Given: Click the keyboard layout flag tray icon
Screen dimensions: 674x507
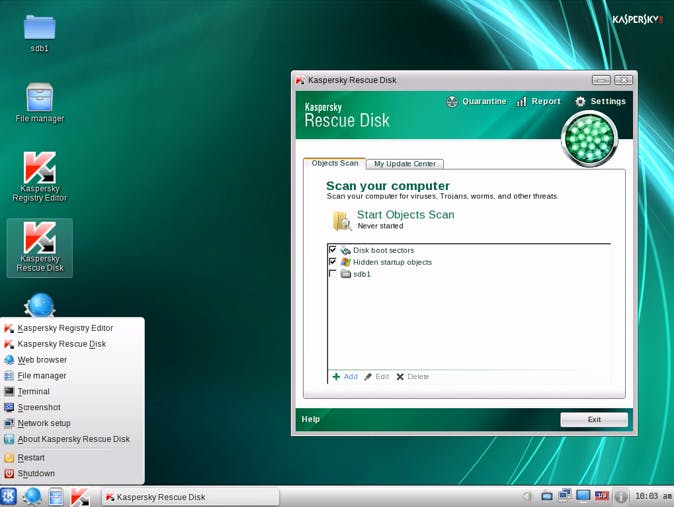Looking at the screenshot, I should click(x=601, y=496).
